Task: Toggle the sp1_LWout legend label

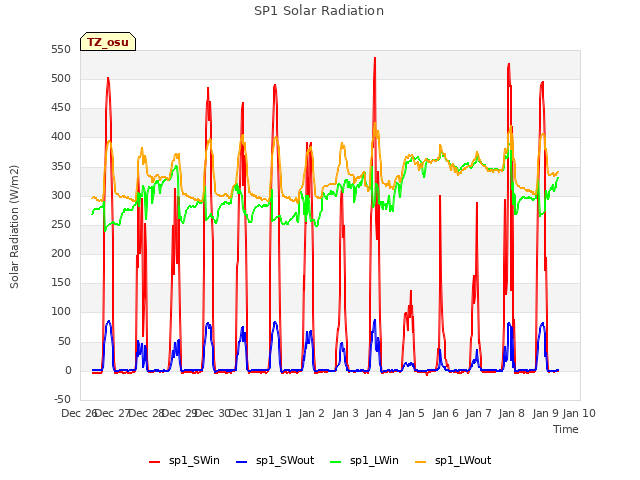Action: pos(463,460)
